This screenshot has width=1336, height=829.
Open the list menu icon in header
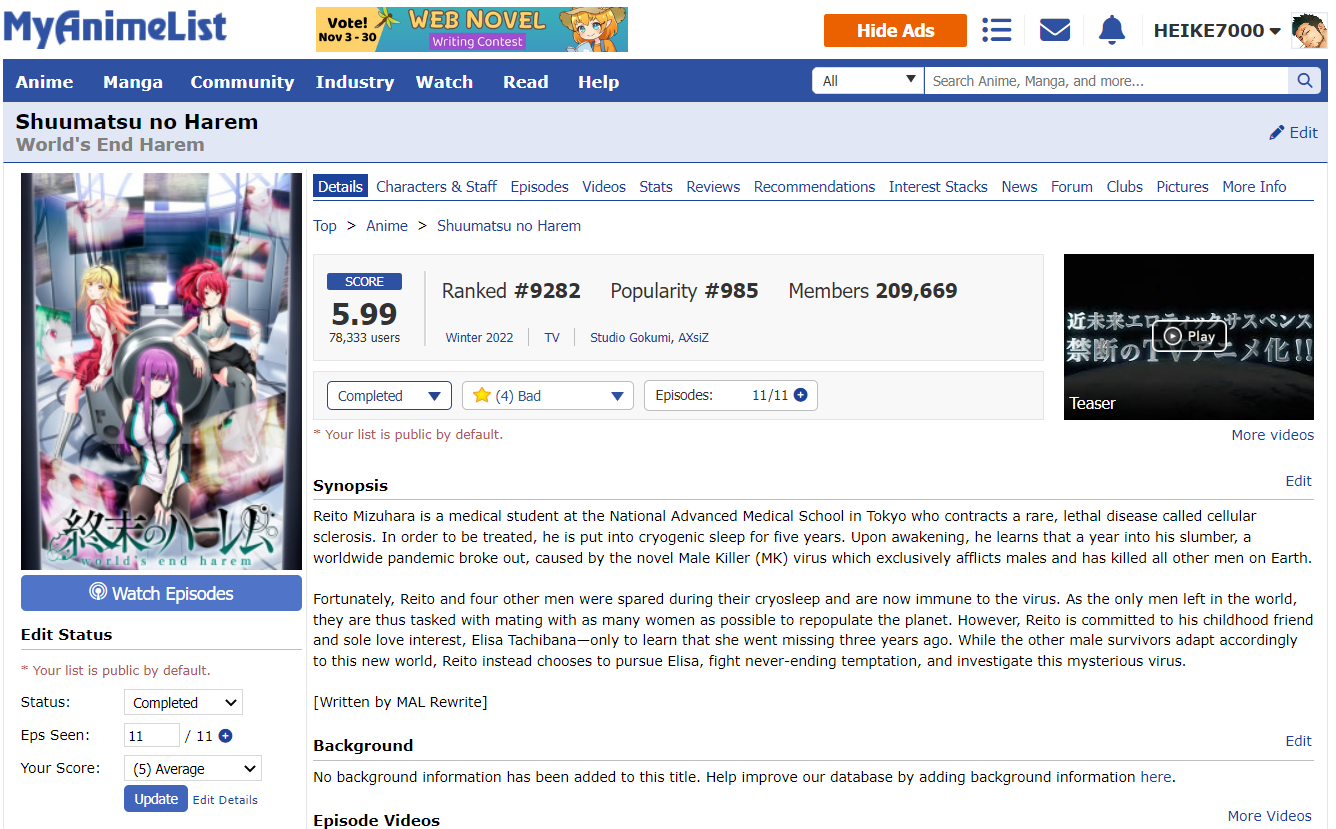(x=996, y=30)
